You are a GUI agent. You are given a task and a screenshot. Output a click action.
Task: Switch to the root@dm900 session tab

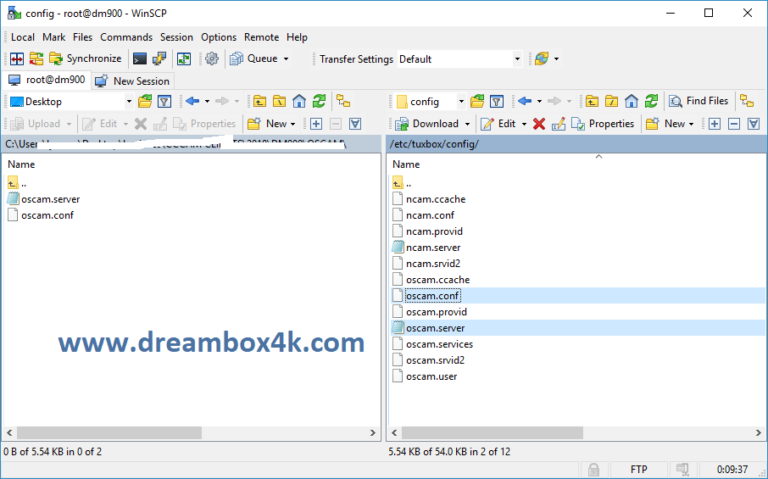pos(47,80)
